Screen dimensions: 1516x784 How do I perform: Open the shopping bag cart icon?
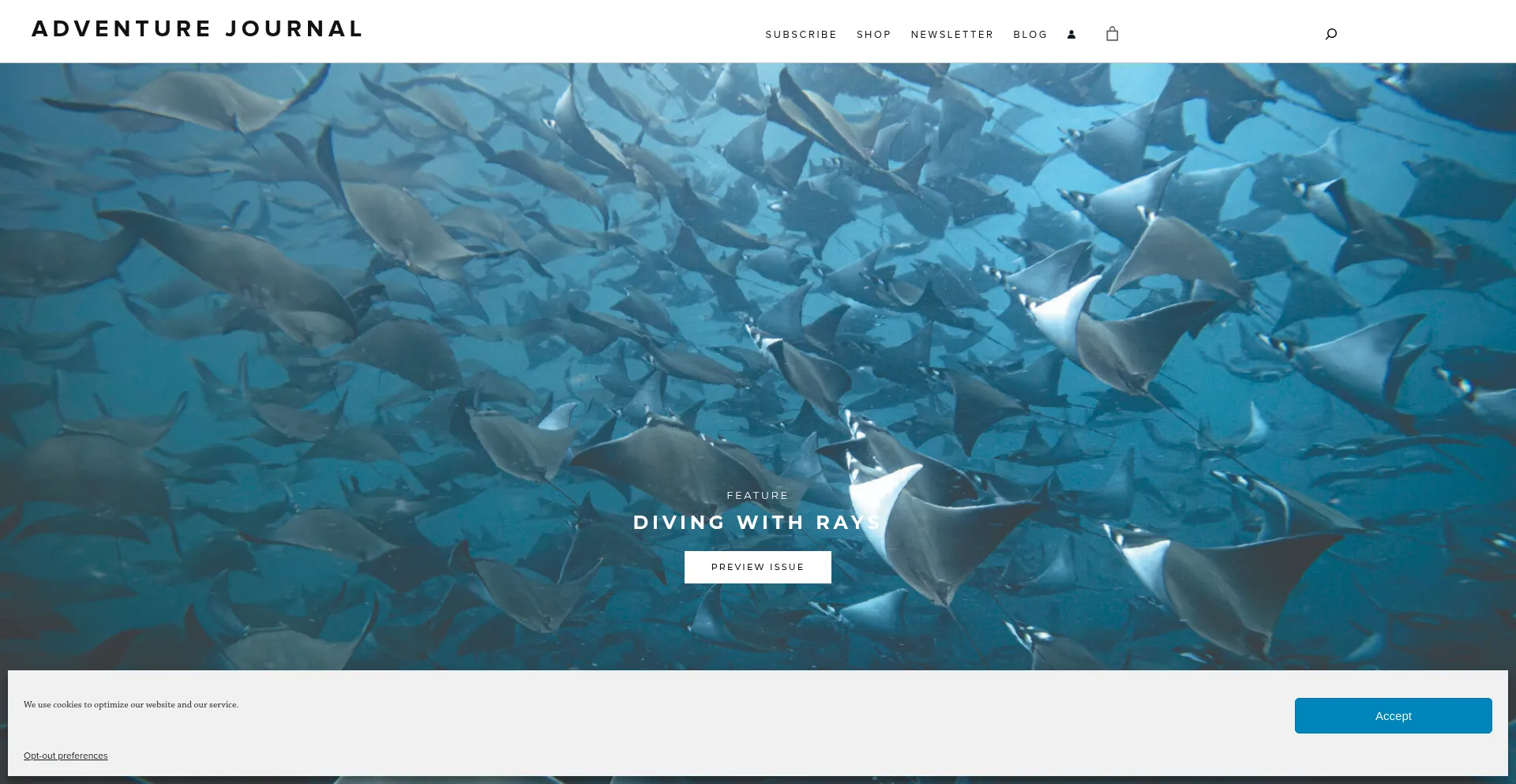[x=1112, y=34]
